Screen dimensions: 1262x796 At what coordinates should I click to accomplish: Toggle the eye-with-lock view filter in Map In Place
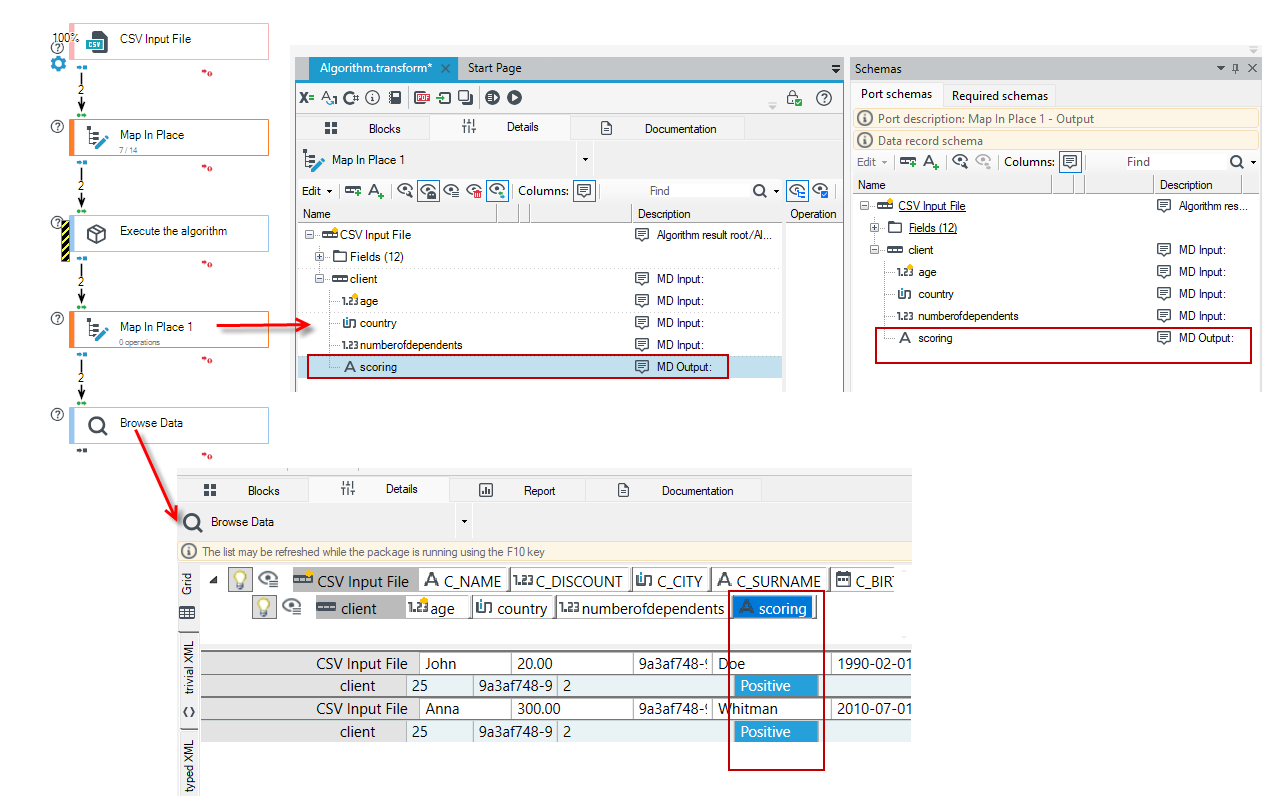coord(428,190)
